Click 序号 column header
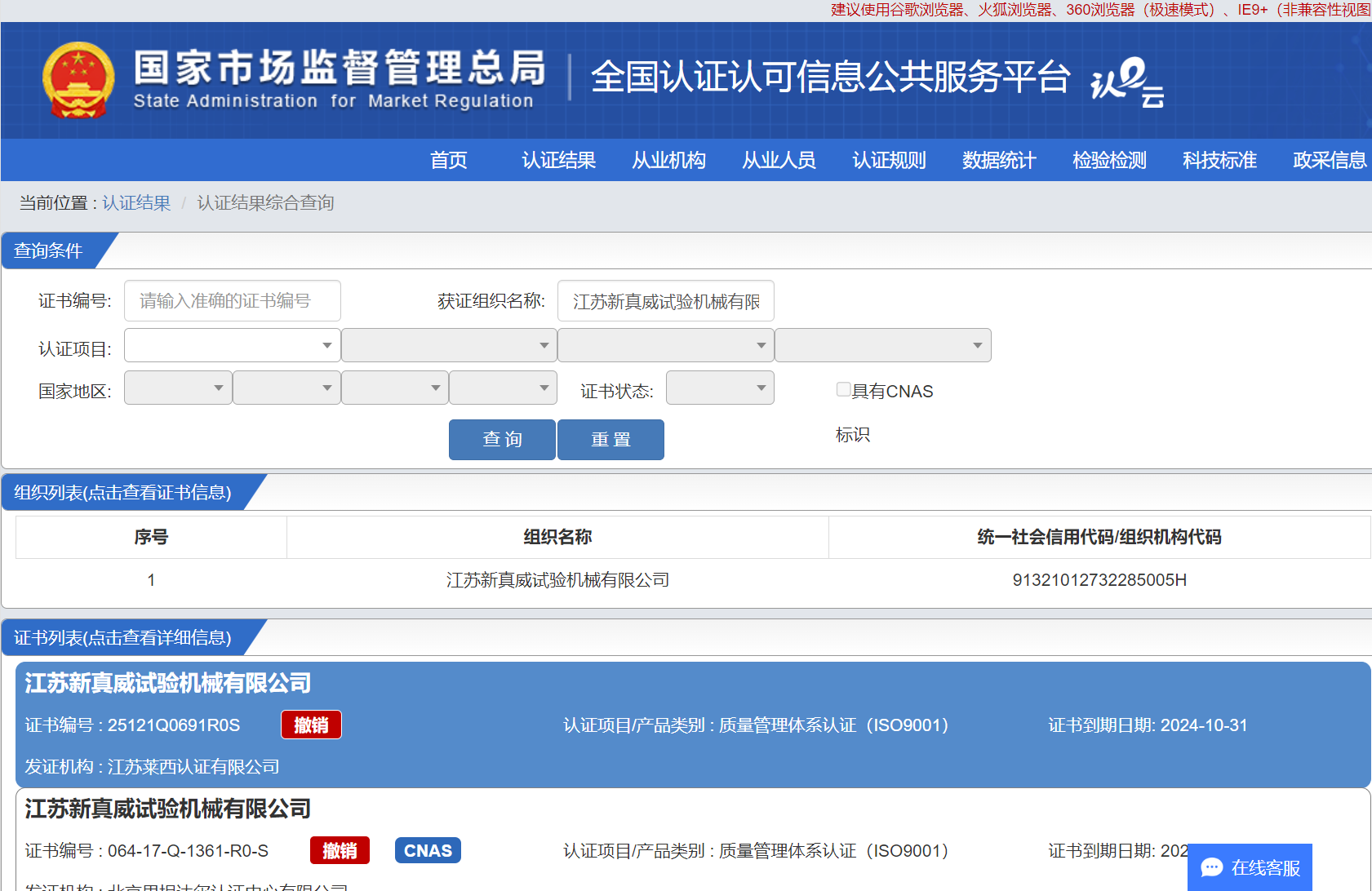The image size is (1372, 891). click(x=151, y=537)
